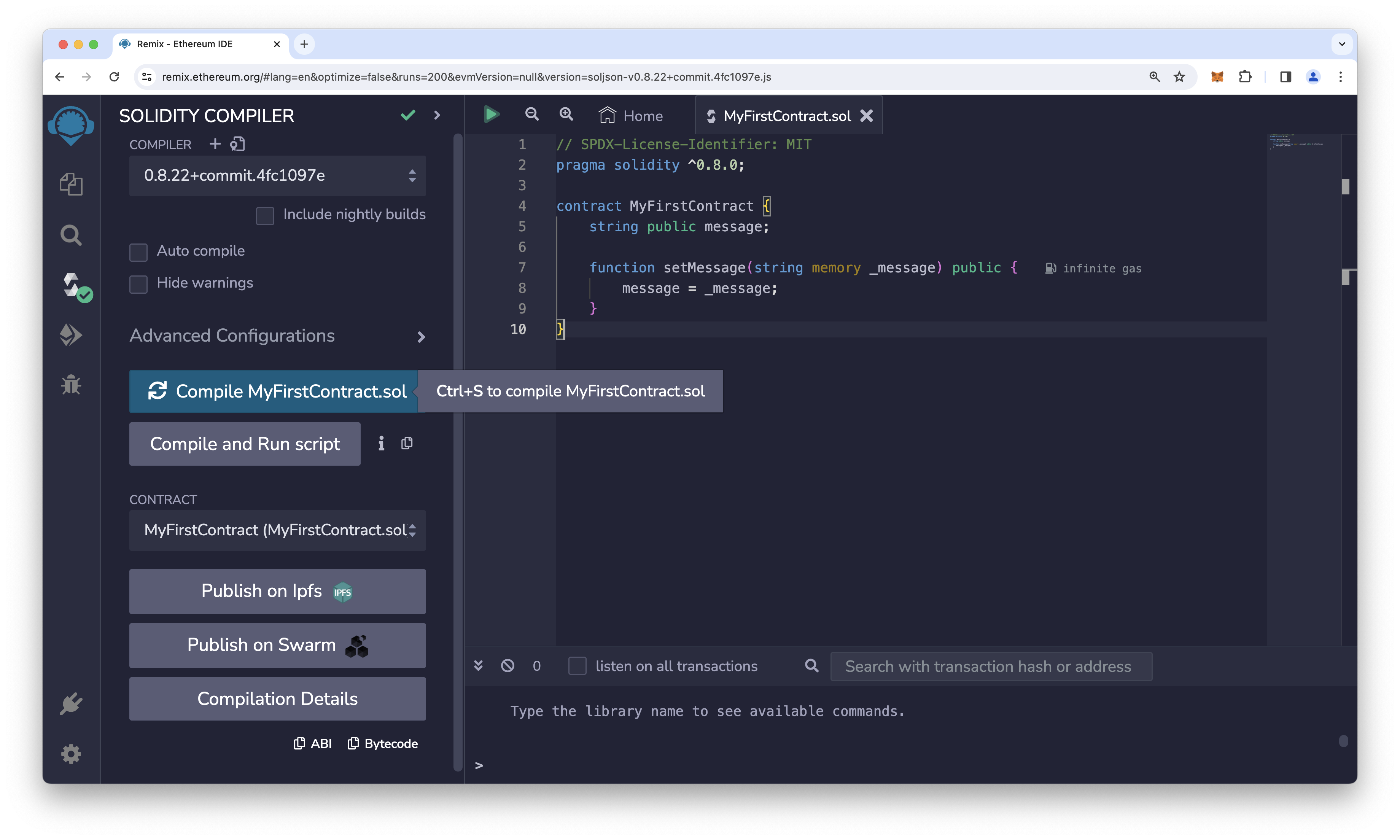
Task: Open the Debugger panel
Action: (71, 384)
